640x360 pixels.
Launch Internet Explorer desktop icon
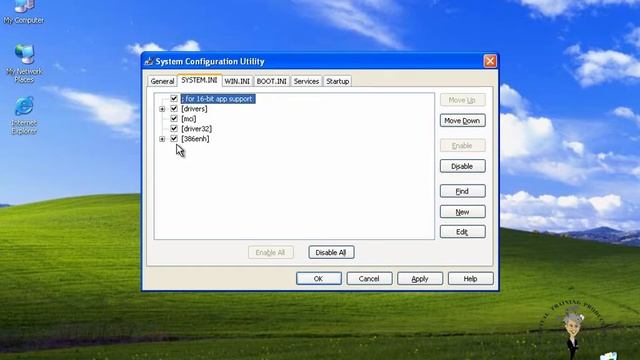point(24,116)
